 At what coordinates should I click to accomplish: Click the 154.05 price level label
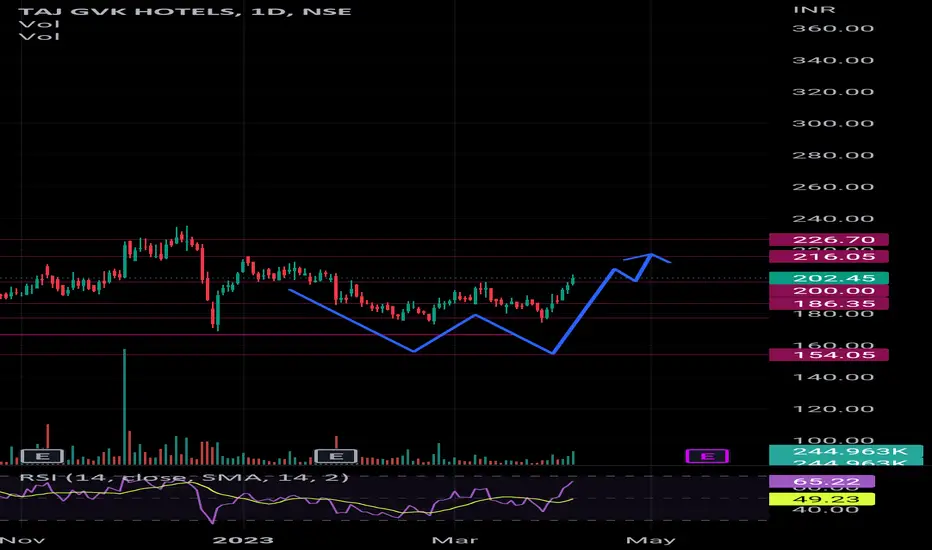pos(829,355)
